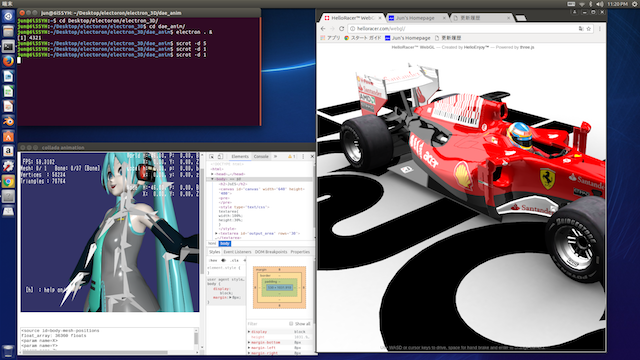Open a new Chrome tab
The height and width of the screenshot is (360, 640).
point(520,18)
